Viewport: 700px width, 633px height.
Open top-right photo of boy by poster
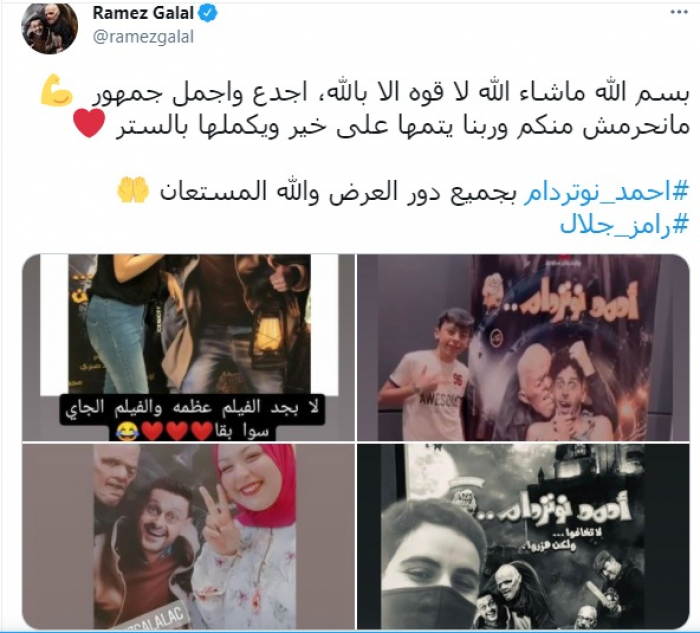coord(523,347)
